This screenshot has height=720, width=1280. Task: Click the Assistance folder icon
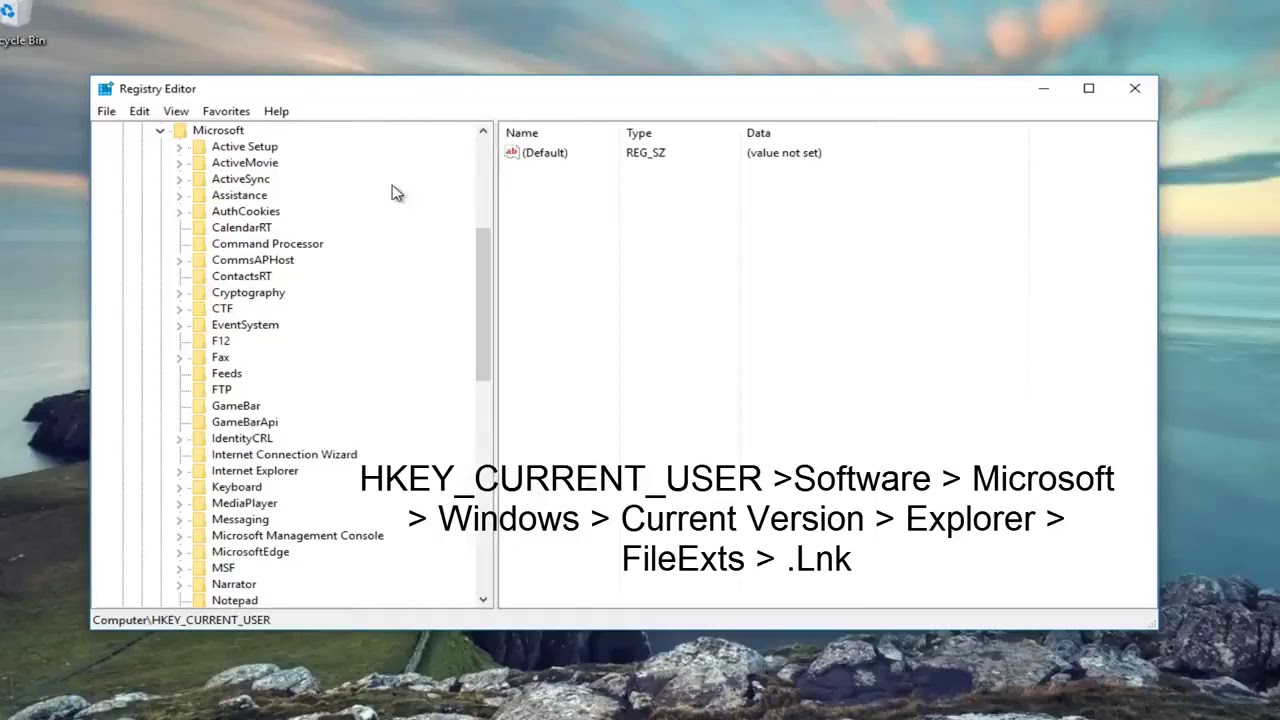point(199,195)
